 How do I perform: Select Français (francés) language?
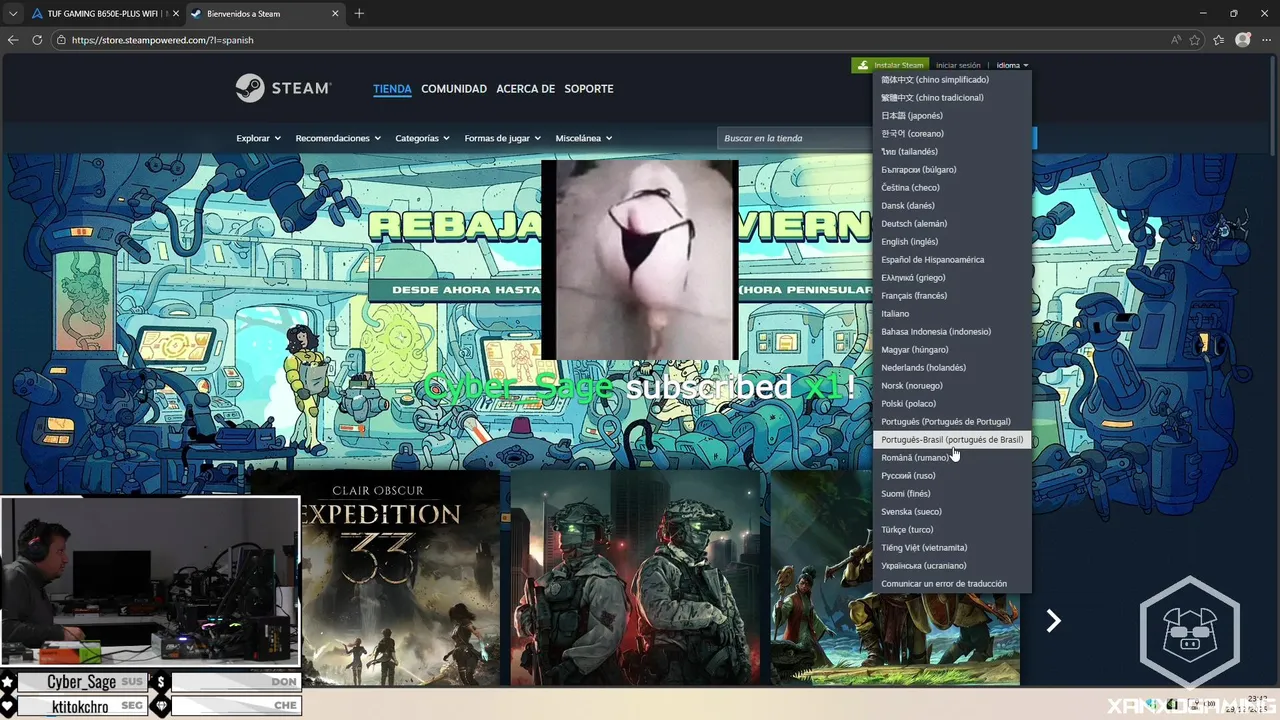951,296
